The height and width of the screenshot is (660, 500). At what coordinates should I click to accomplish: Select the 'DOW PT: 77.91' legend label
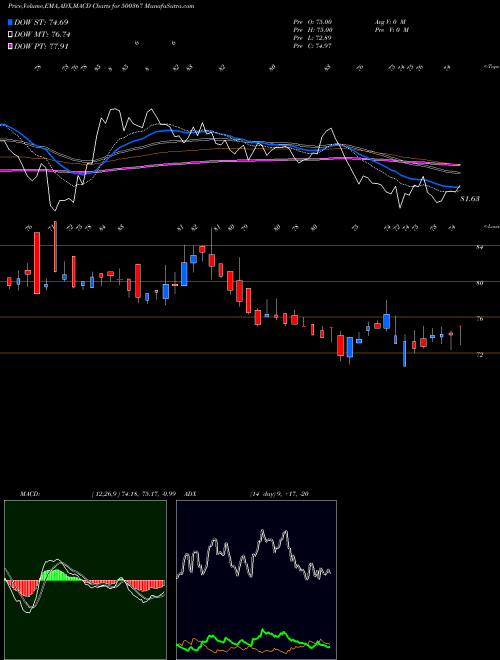[41, 46]
